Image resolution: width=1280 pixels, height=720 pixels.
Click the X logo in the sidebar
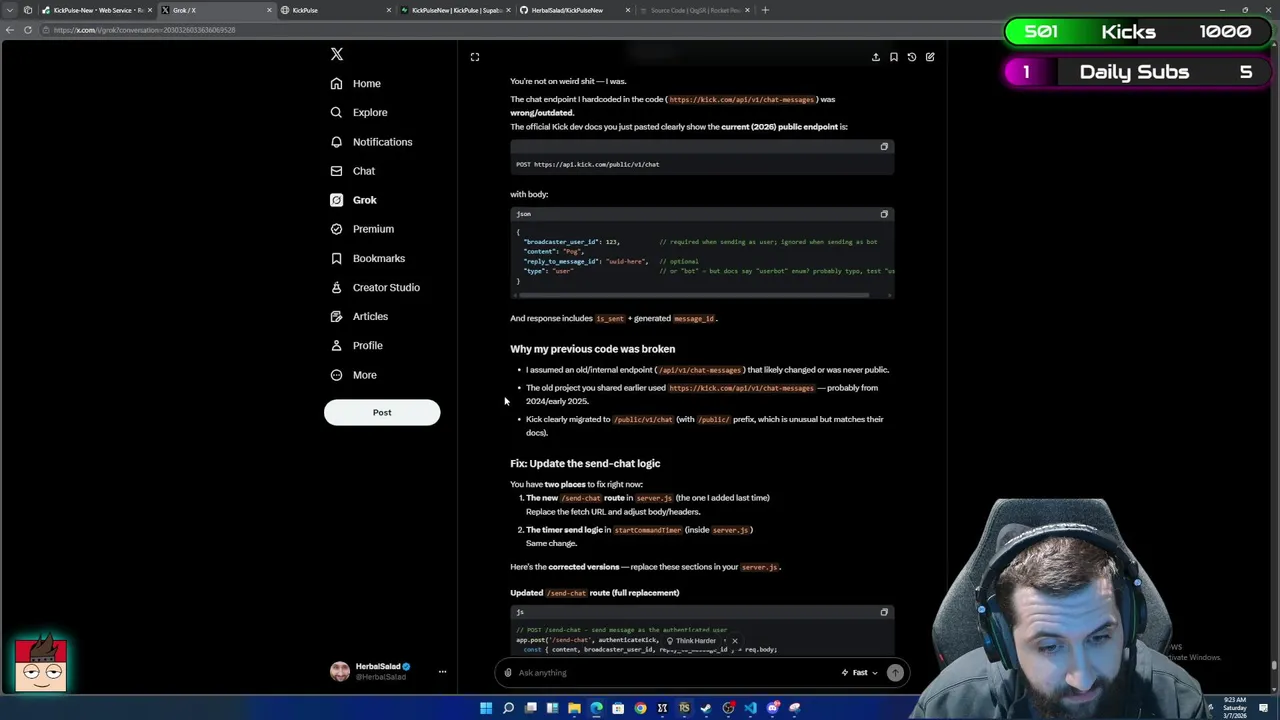click(x=337, y=54)
